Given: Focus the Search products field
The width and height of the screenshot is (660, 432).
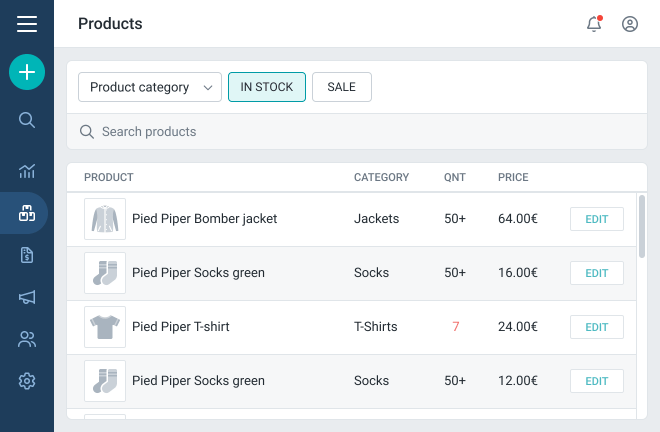Looking at the screenshot, I should [357, 132].
